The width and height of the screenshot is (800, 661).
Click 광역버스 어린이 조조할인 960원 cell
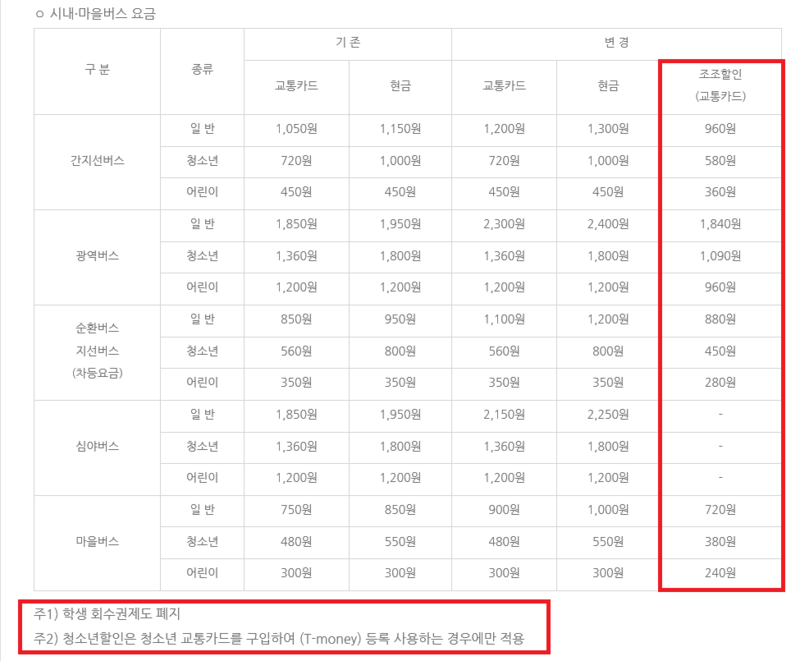(720, 287)
